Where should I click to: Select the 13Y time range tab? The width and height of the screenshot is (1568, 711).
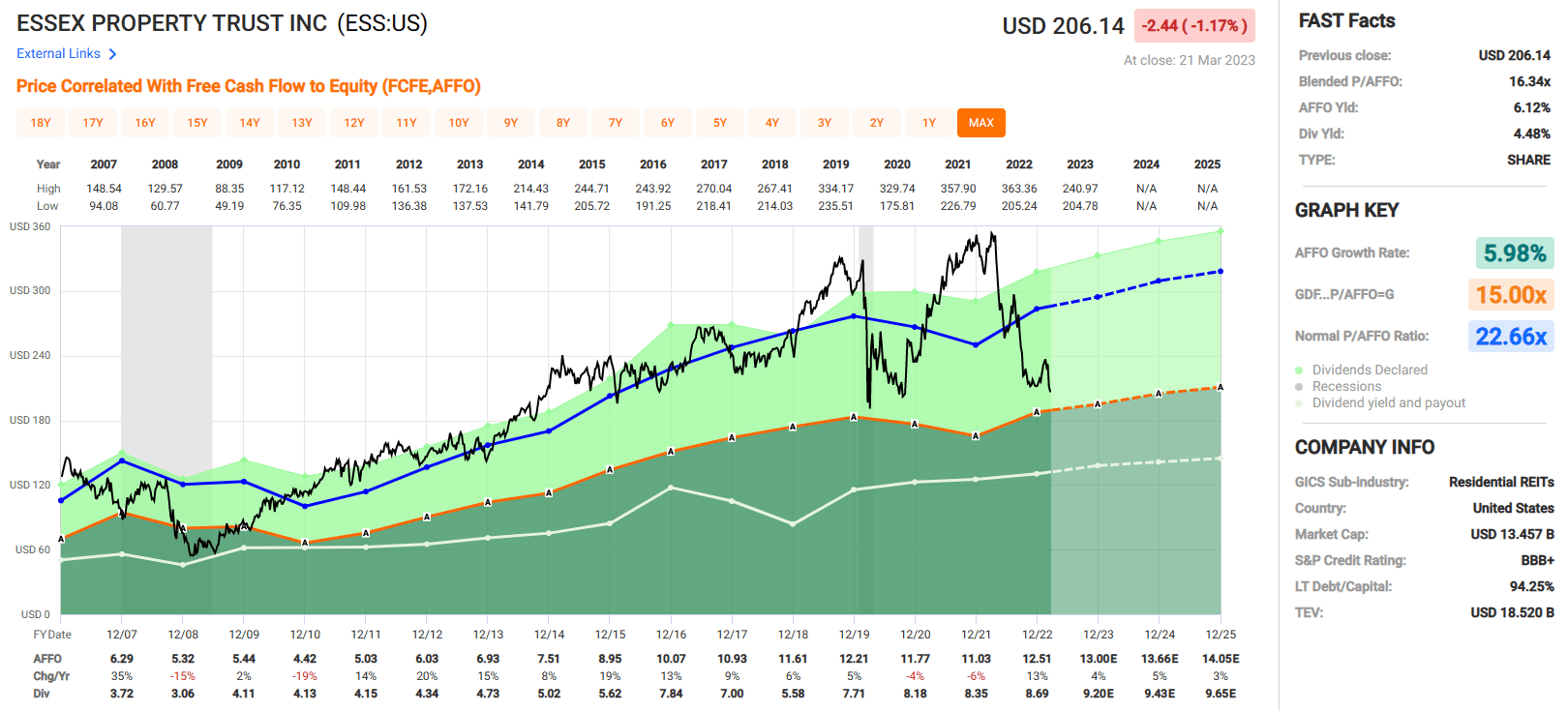tap(302, 123)
